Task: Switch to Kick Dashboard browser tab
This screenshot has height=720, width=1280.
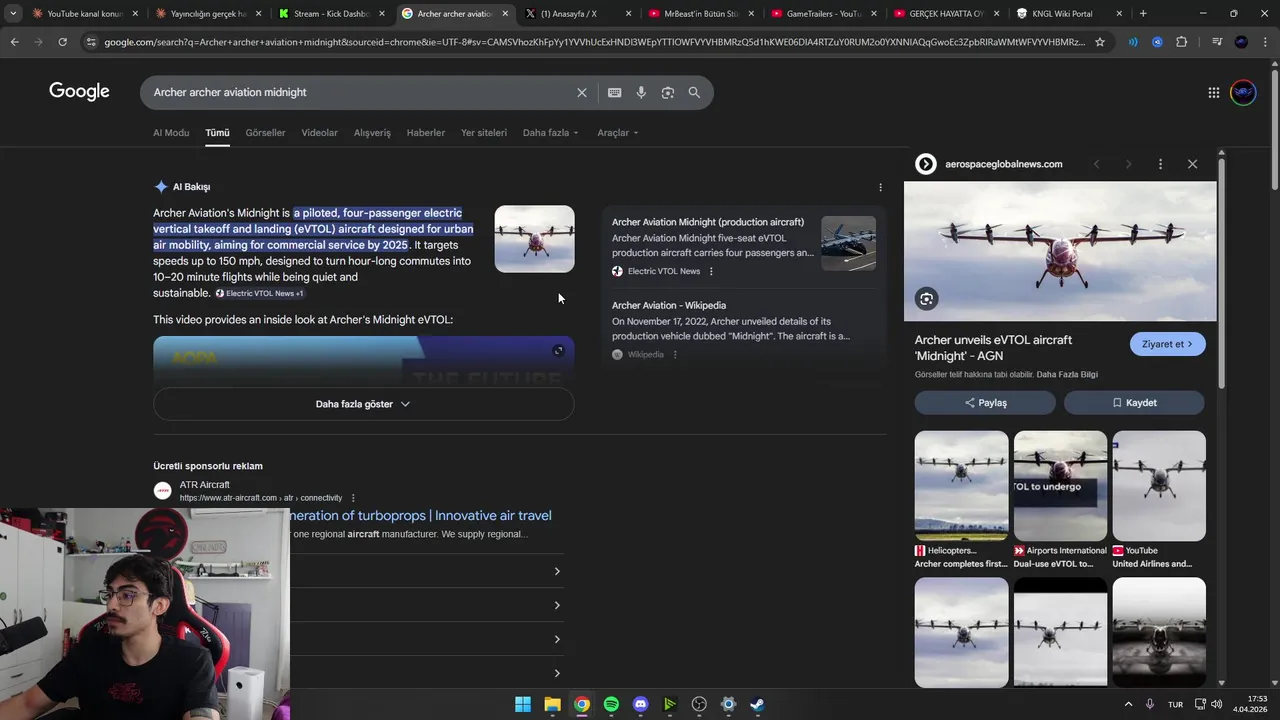Action: point(332,14)
